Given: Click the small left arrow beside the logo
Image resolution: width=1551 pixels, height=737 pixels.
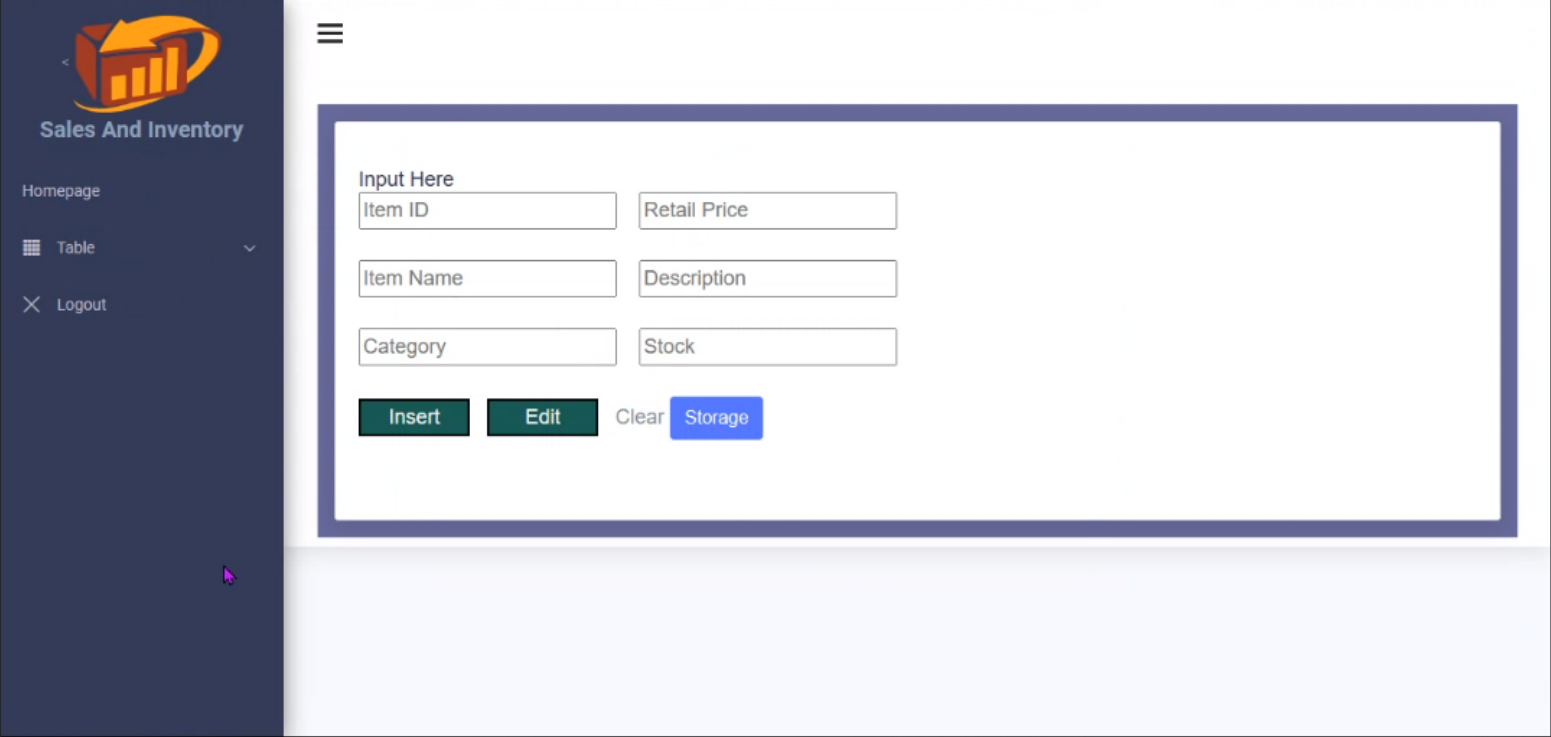Looking at the screenshot, I should 65,63.
